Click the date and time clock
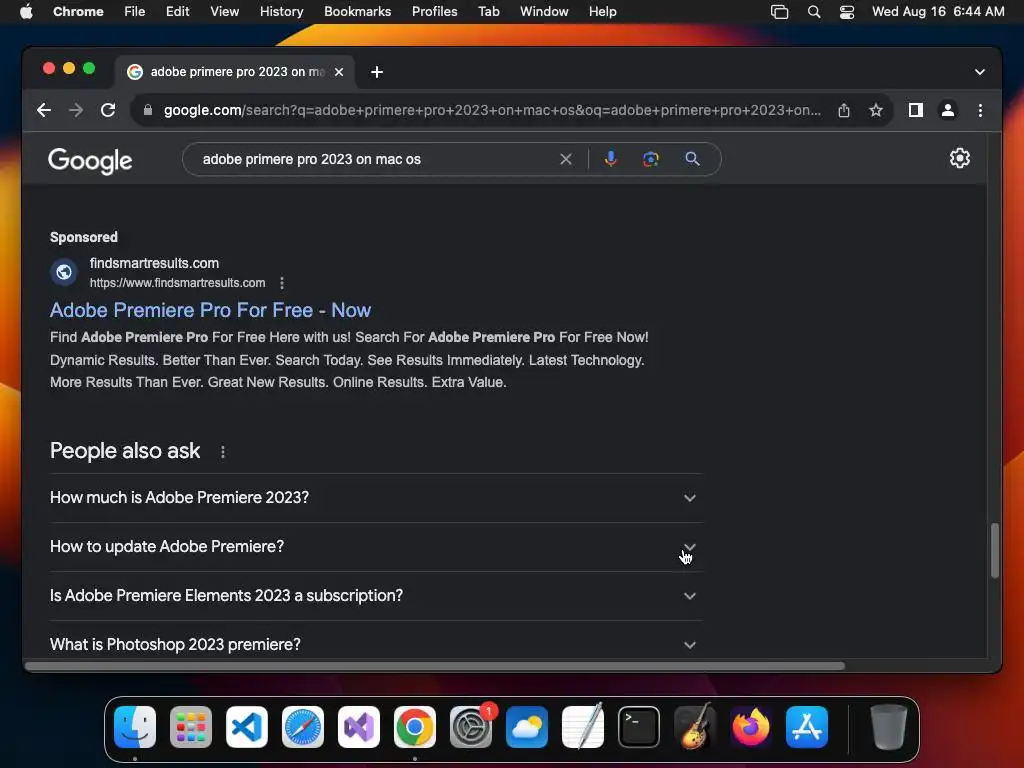1024x768 pixels. [x=938, y=11]
